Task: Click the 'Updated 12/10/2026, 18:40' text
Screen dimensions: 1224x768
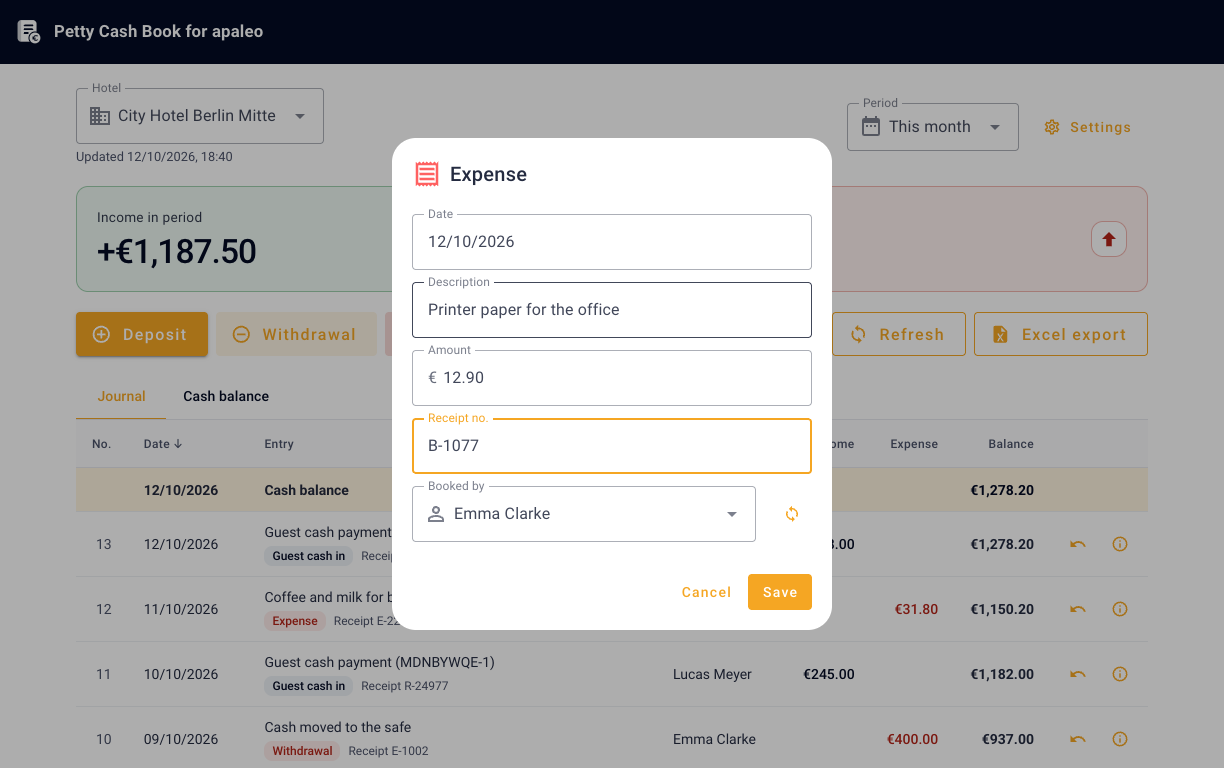Action: click(154, 157)
